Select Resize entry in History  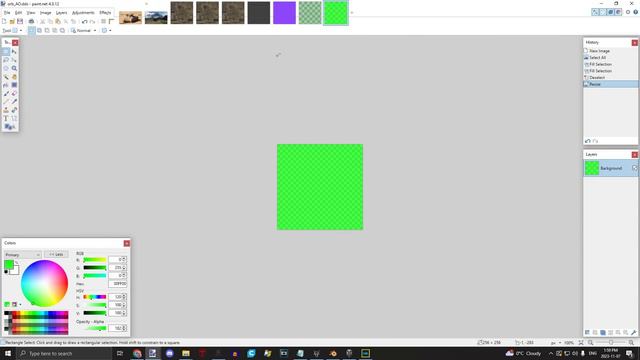tap(611, 84)
